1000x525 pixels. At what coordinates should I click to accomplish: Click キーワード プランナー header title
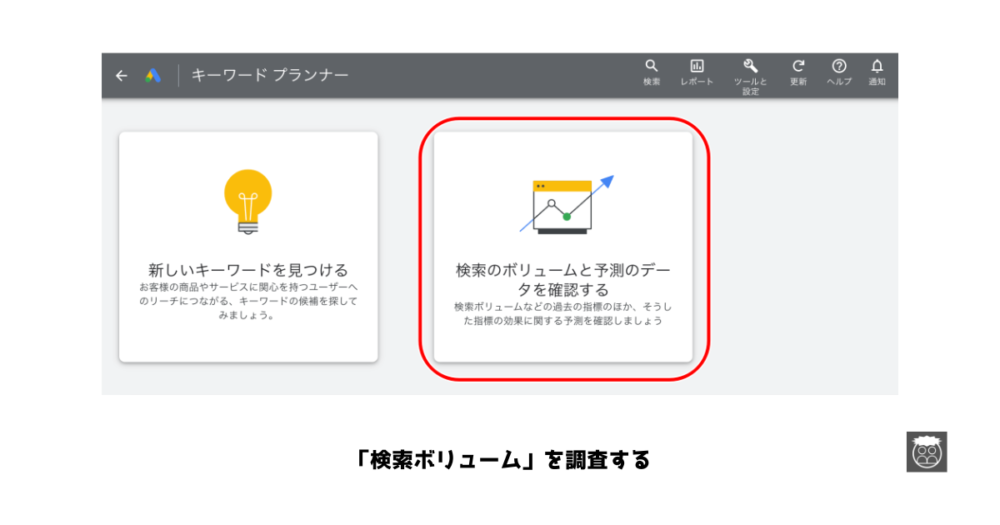pyautogui.click(x=270, y=75)
